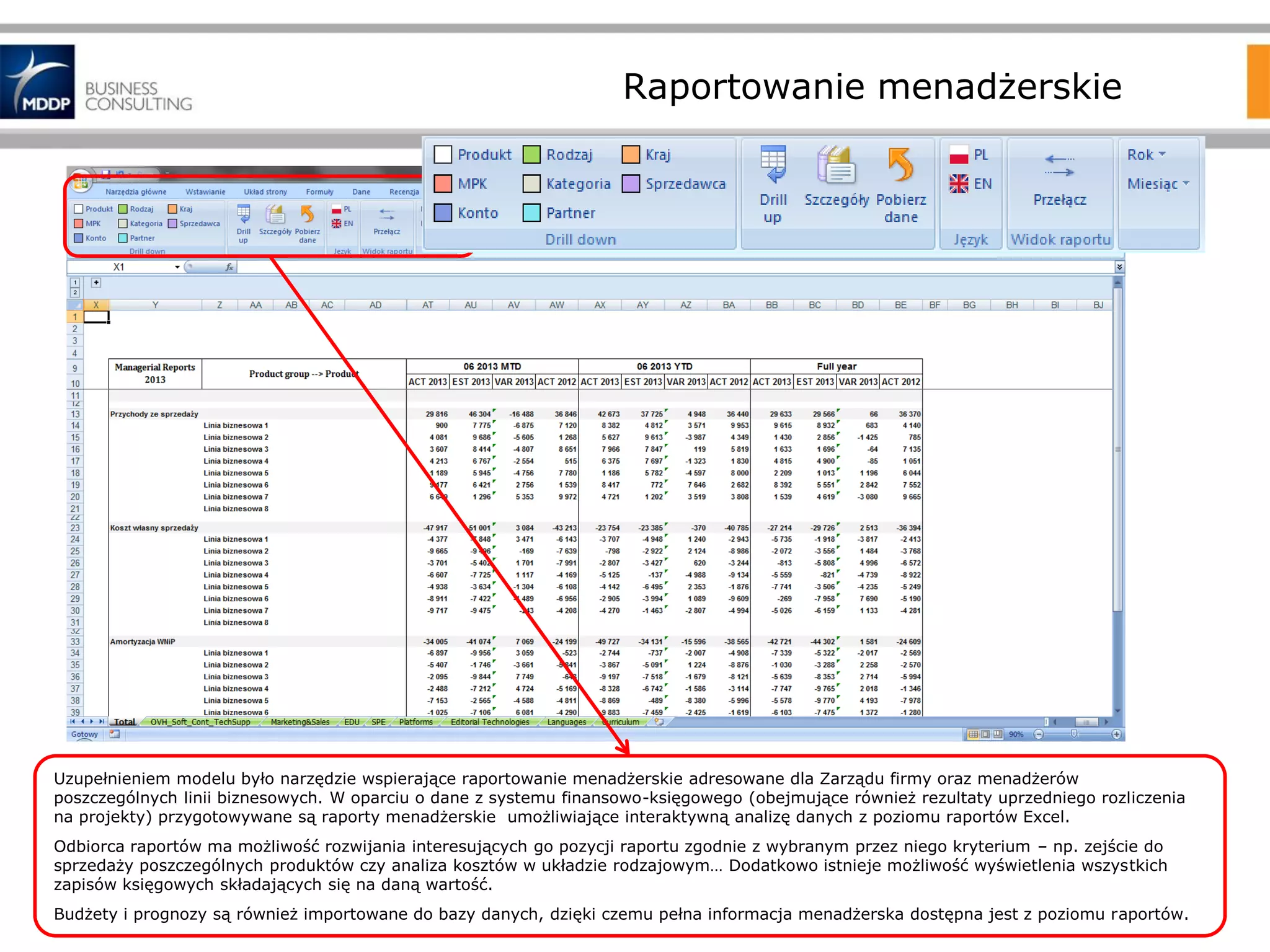Click the fx insert function icon
This screenshot has height=952, width=1270.
point(229,267)
